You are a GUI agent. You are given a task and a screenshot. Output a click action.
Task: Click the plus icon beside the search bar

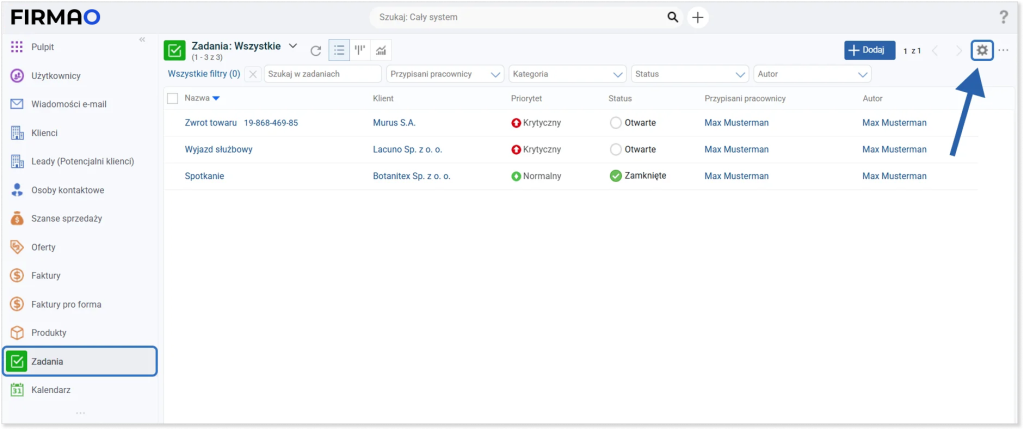tap(698, 18)
